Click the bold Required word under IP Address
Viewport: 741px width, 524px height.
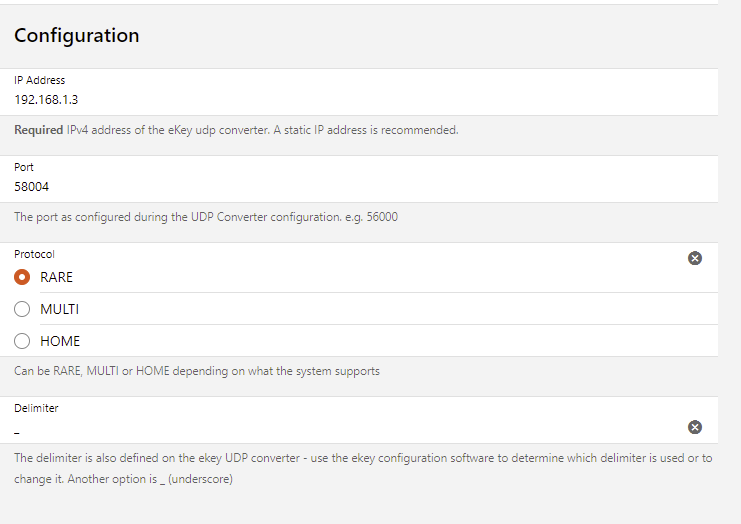click(39, 130)
